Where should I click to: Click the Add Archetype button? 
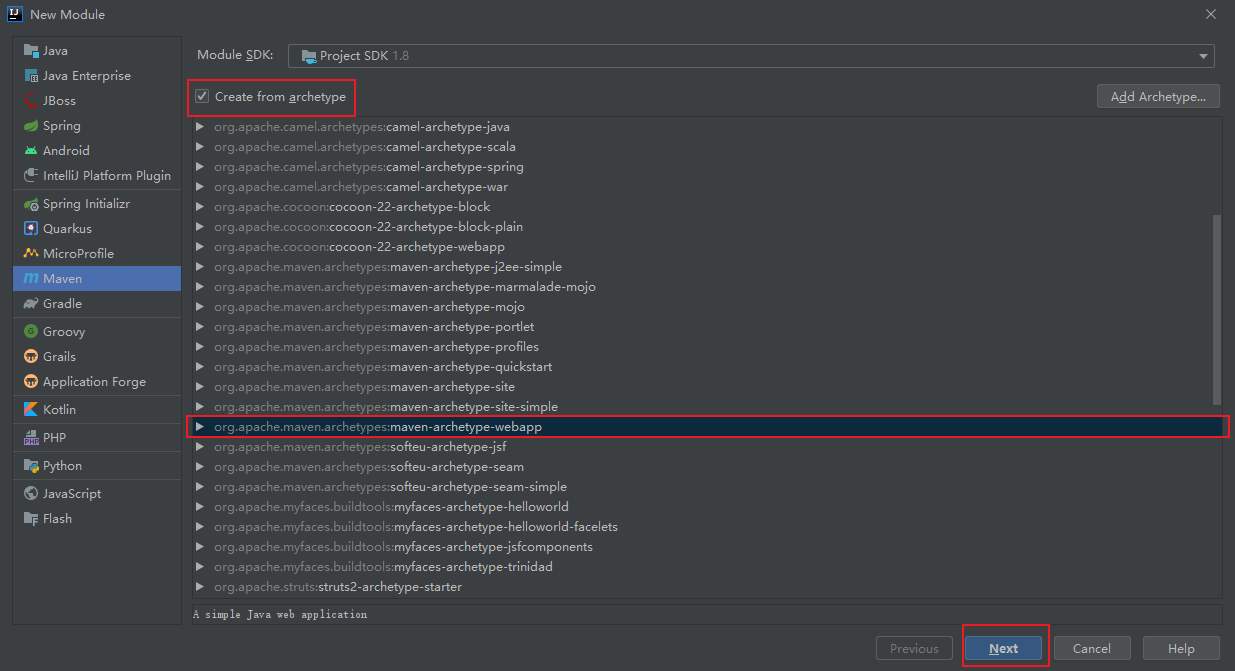pos(1159,96)
